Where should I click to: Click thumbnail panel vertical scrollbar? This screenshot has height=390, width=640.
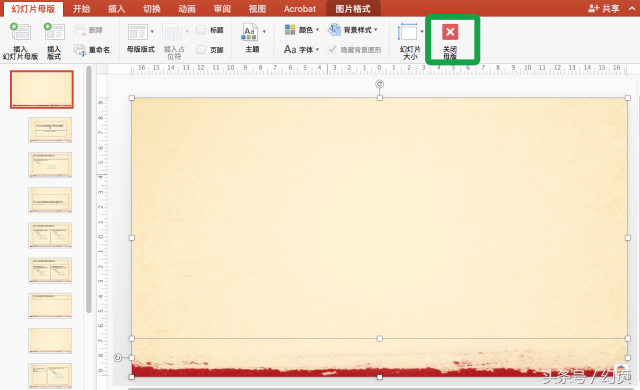(89, 190)
